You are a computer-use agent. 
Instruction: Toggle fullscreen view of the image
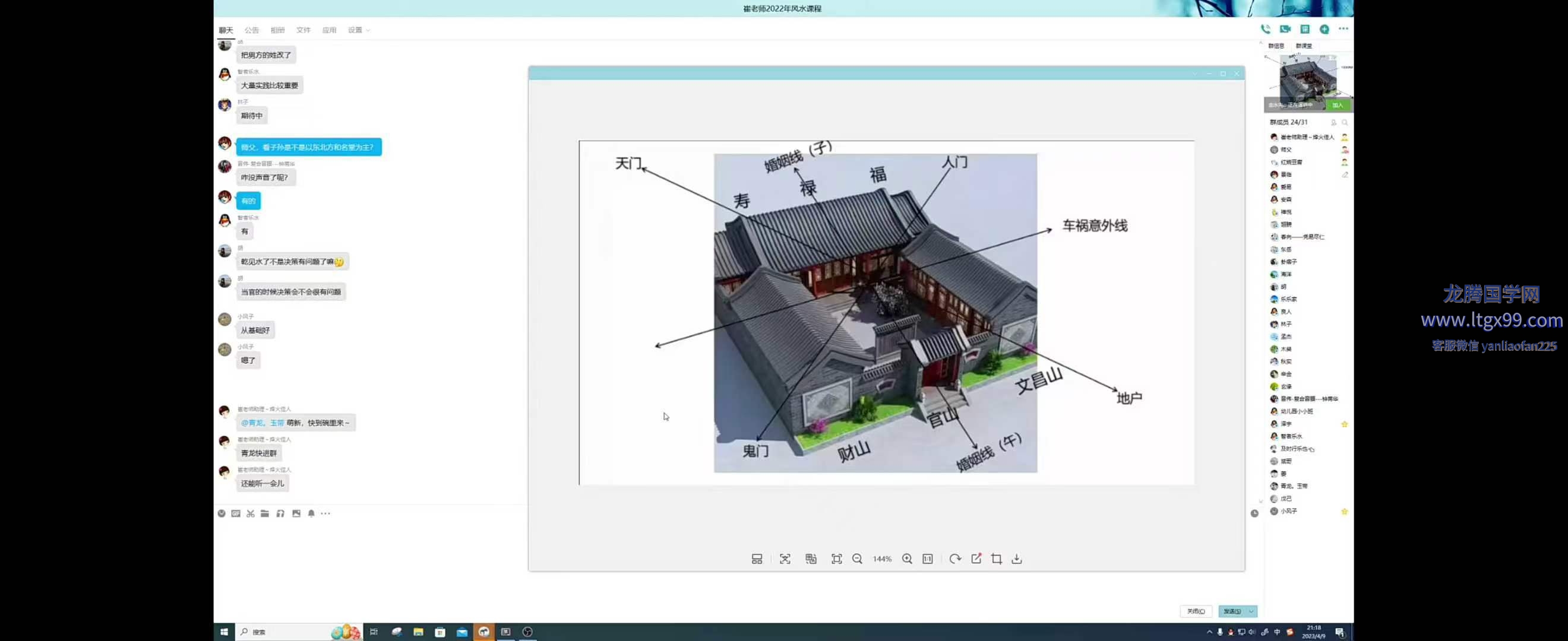pyautogui.click(x=836, y=559)
